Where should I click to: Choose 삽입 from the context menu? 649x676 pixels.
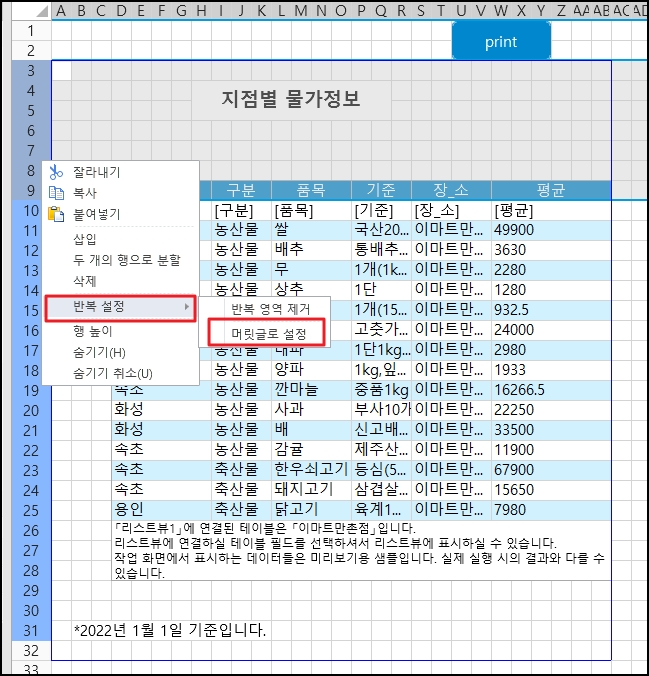coord(85,239)
